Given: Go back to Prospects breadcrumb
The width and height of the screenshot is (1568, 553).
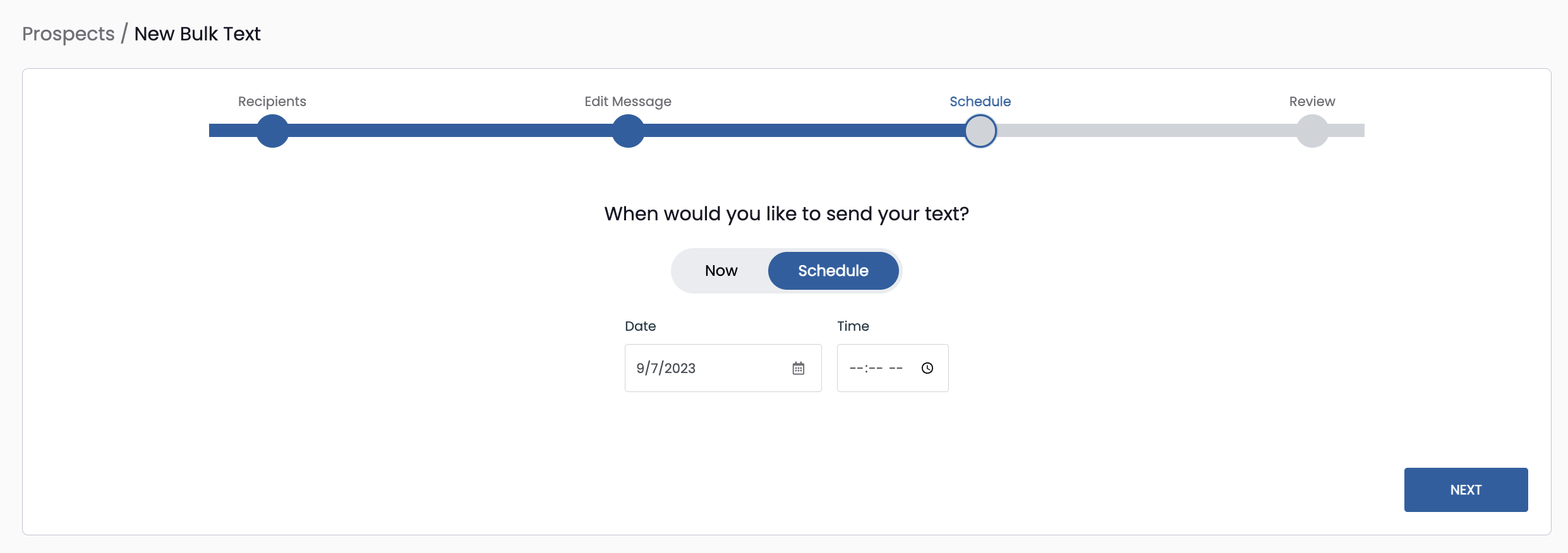Looking at the screenshot, I should coord(68,33).
